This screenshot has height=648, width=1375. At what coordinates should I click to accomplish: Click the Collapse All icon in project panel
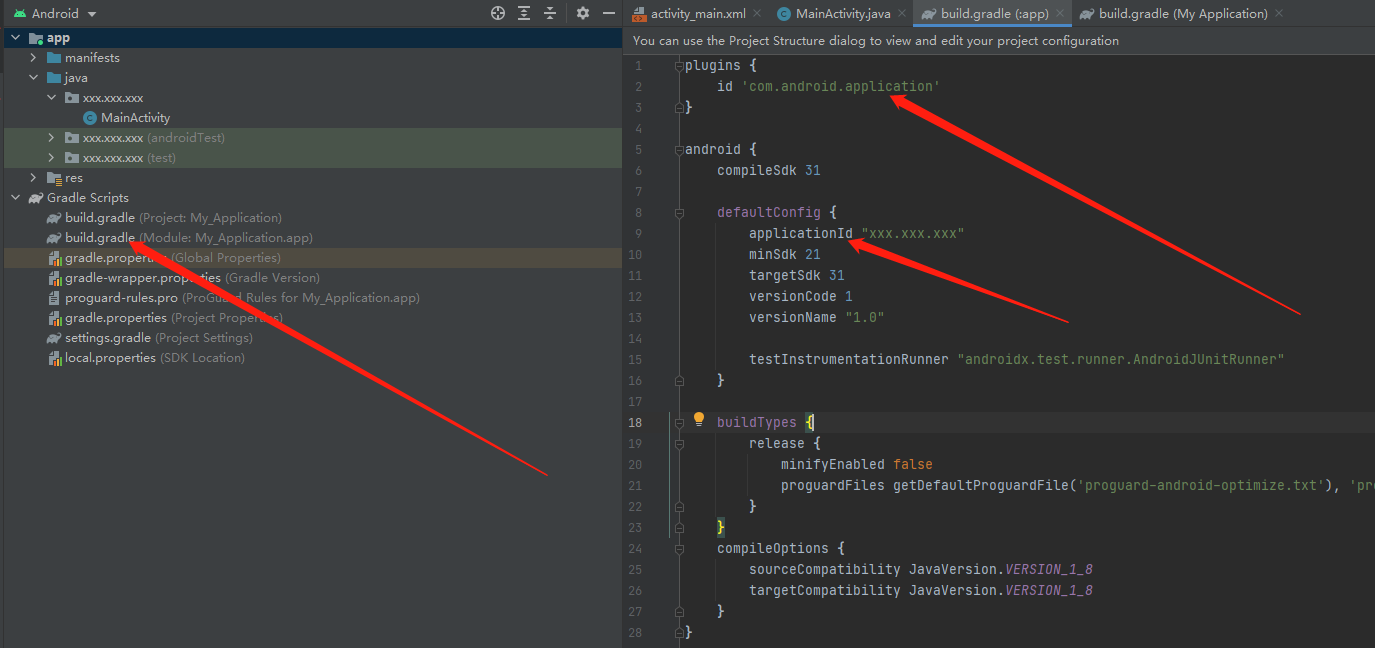coord(550,13)
